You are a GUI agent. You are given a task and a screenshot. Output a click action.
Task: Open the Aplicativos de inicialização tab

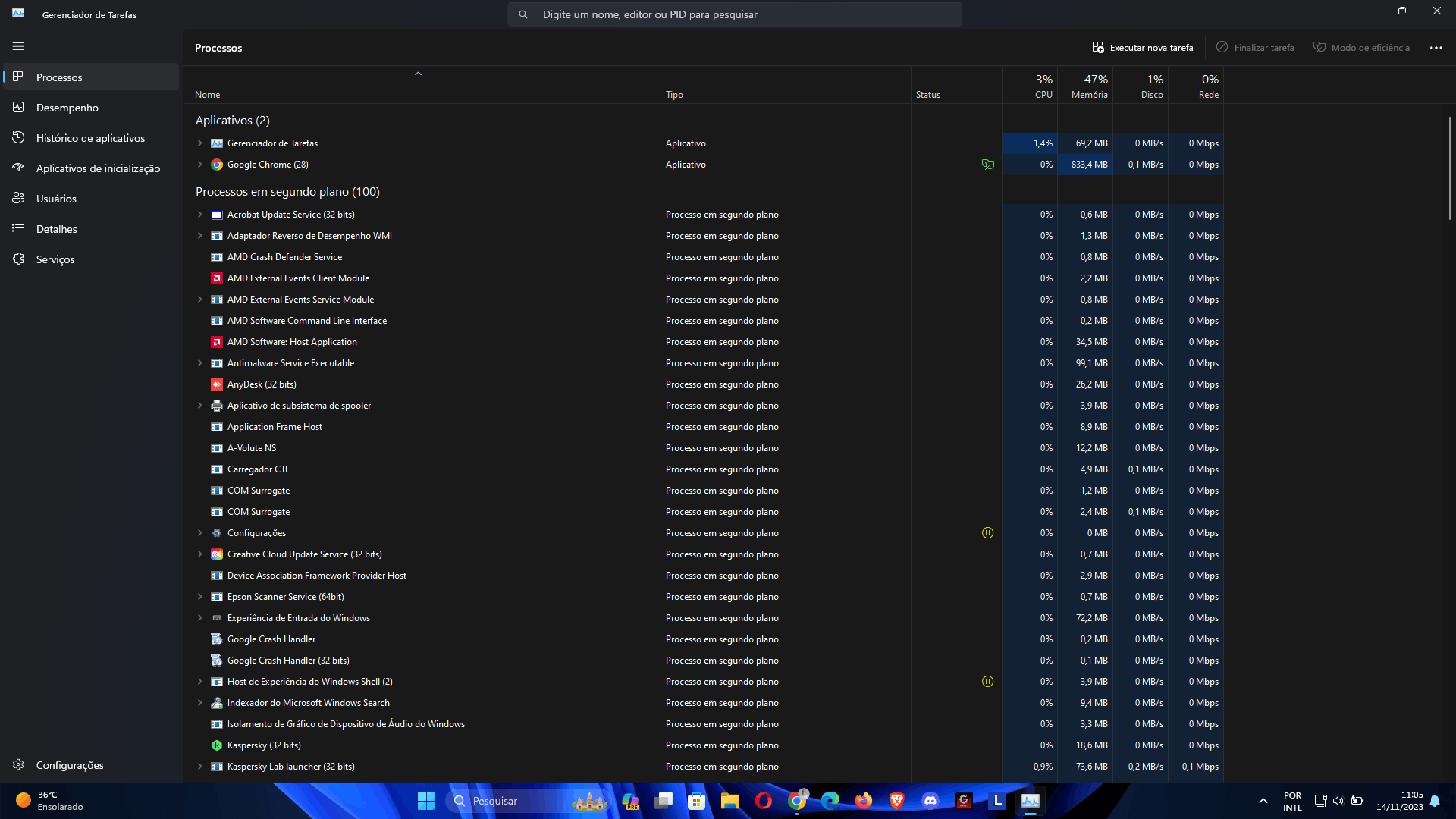pyautogui.click(x=98, y=168)
